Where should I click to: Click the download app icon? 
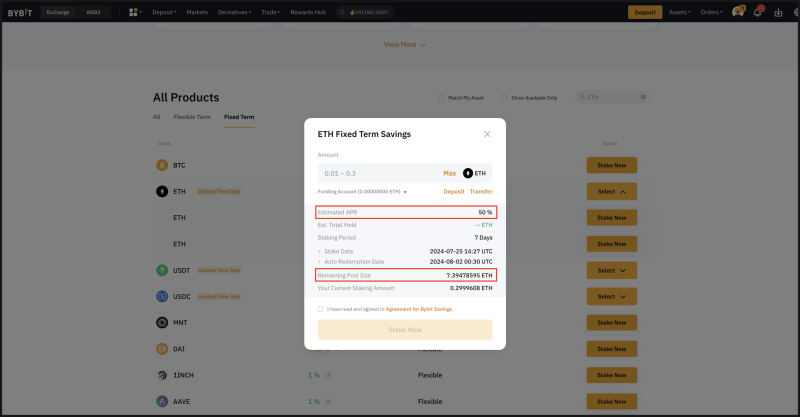click(778, 13)
